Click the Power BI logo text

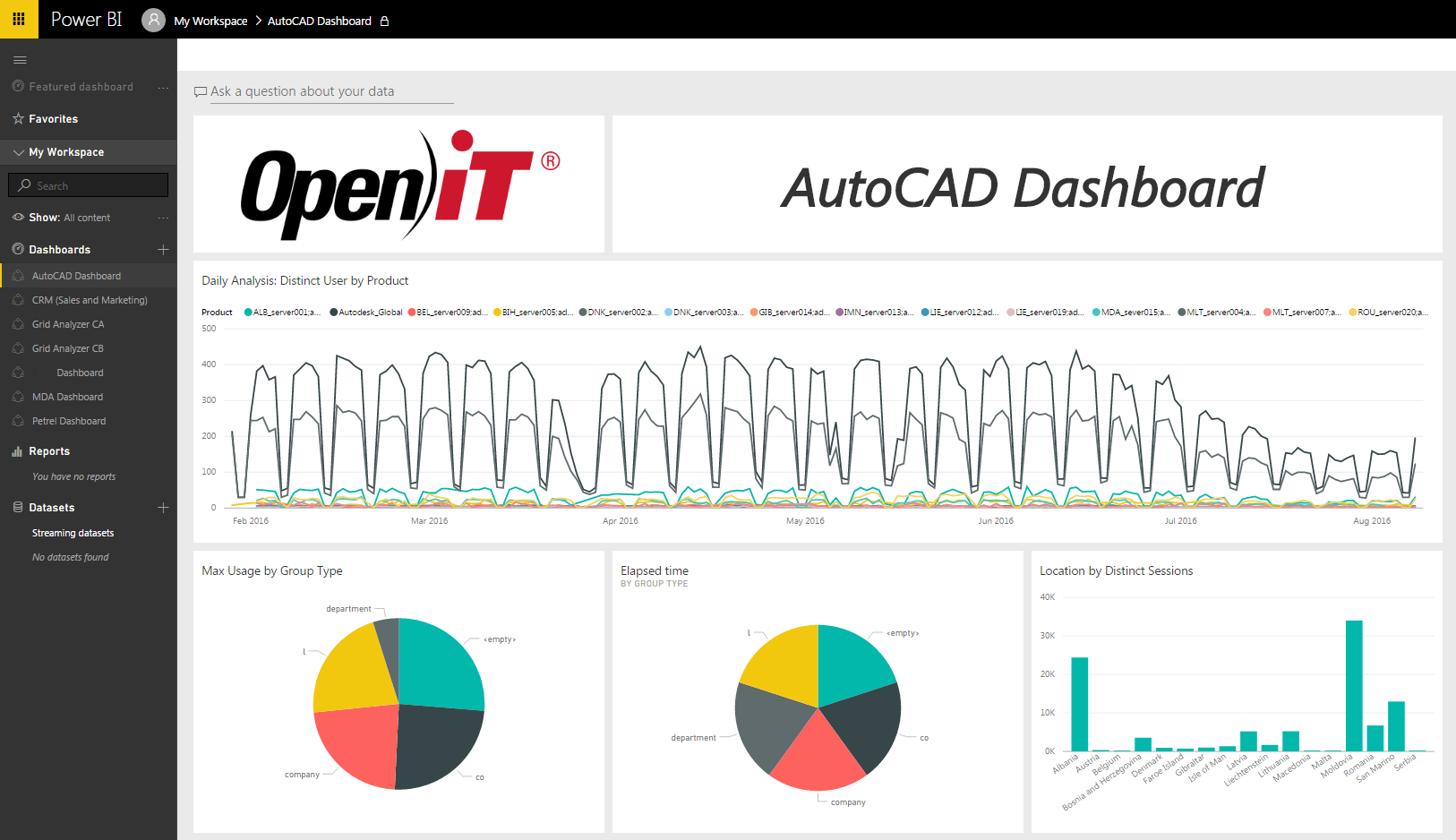[x=86, y=19]
